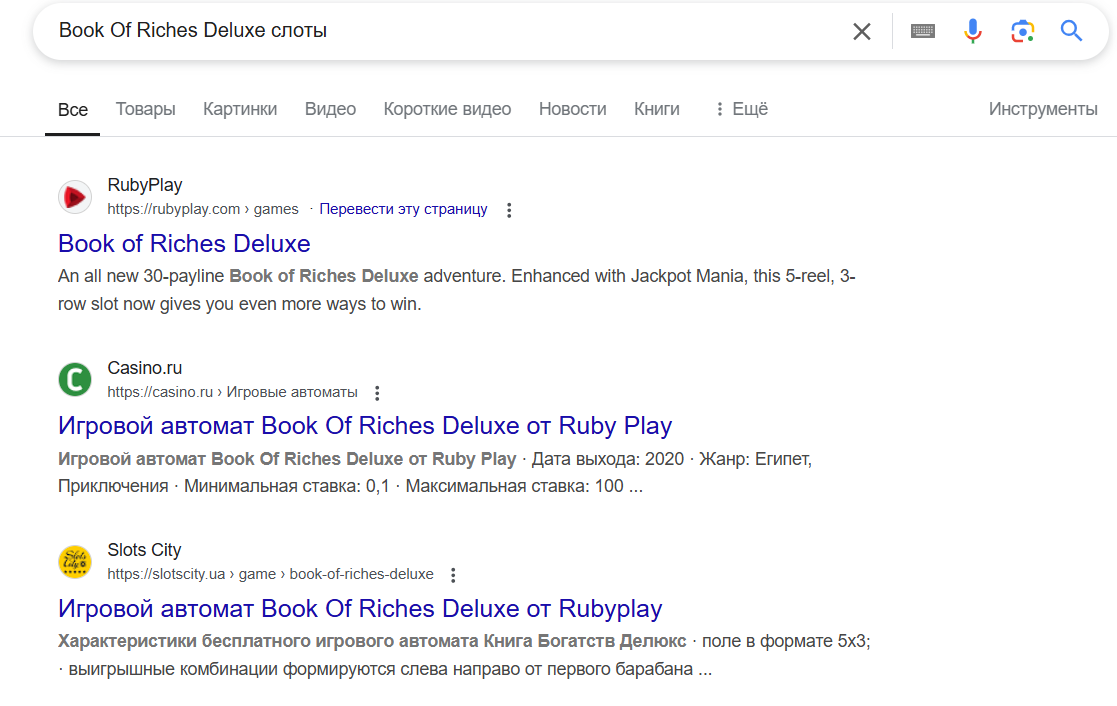This screenshot has width=1117, height=706.
Task: Select the Все tab
Action: pyautogui.click(x=73, y=110)
